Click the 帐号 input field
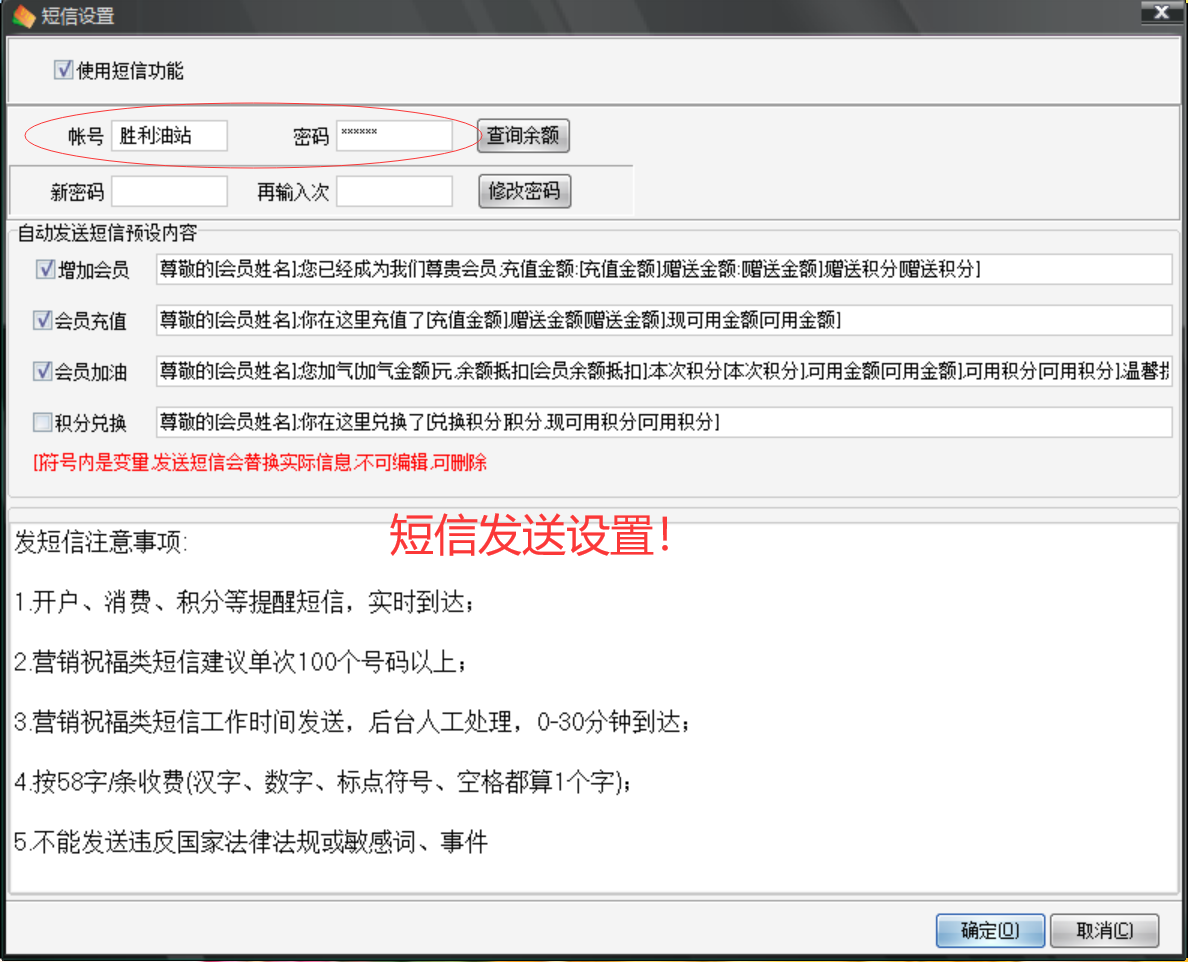This screenshot has height=962, width=1188. pyautogui.click(x=169, y=136)
